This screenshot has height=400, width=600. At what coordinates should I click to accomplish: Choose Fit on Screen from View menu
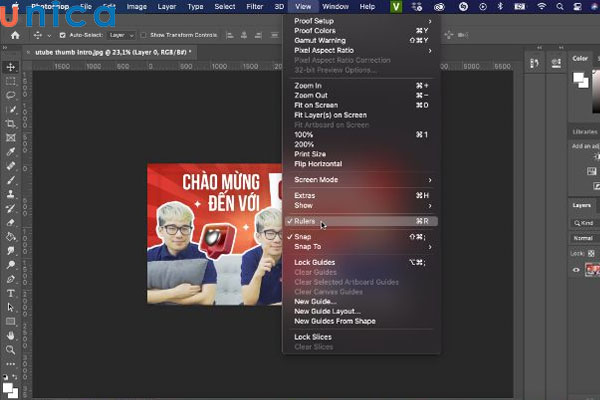coord(317,105)
